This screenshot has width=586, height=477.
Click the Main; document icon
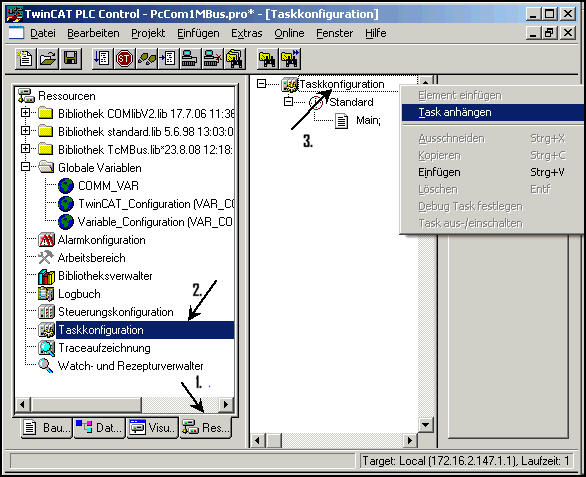(x=341, y=121)
